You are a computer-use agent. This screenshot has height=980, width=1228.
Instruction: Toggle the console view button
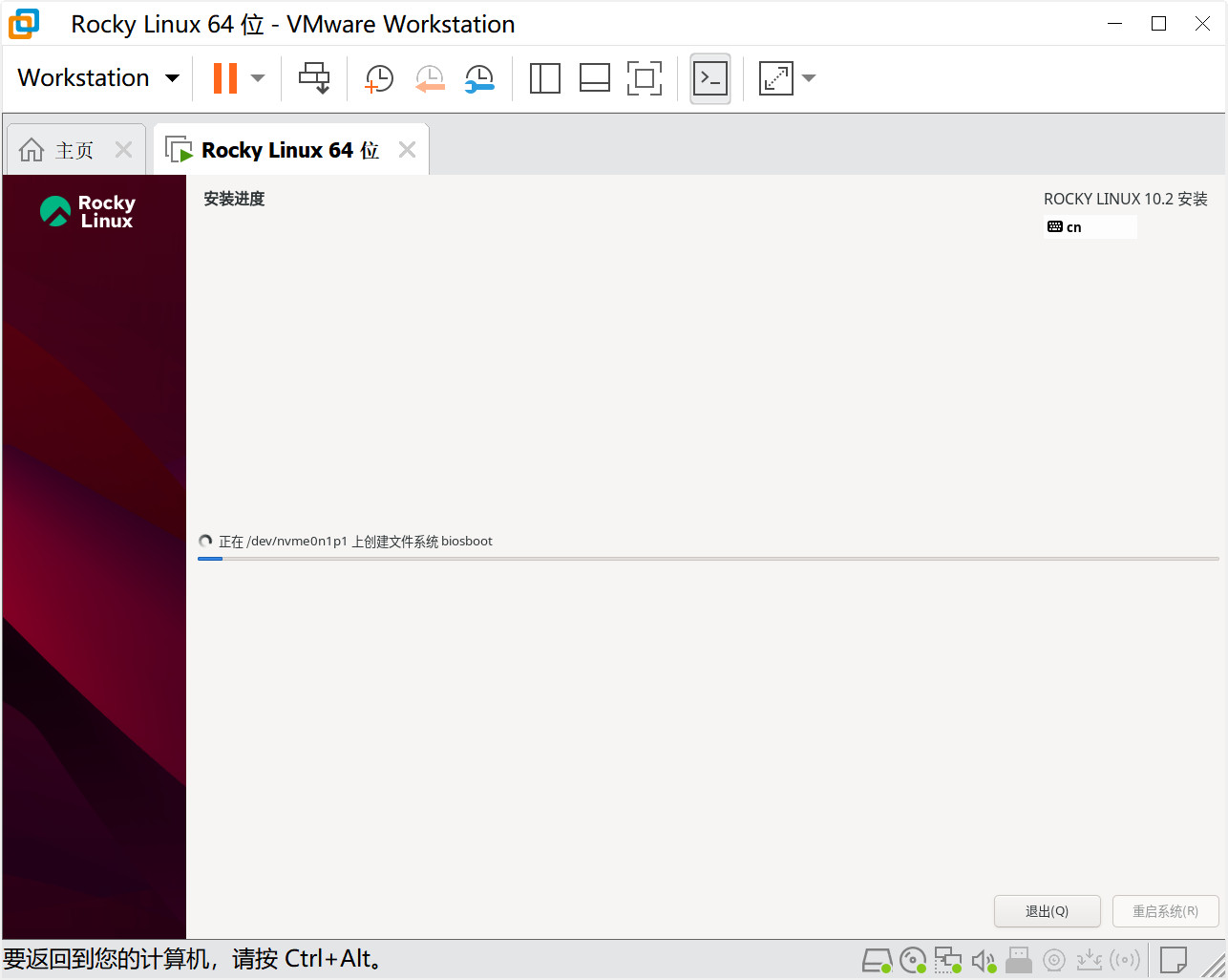[710, 78]
